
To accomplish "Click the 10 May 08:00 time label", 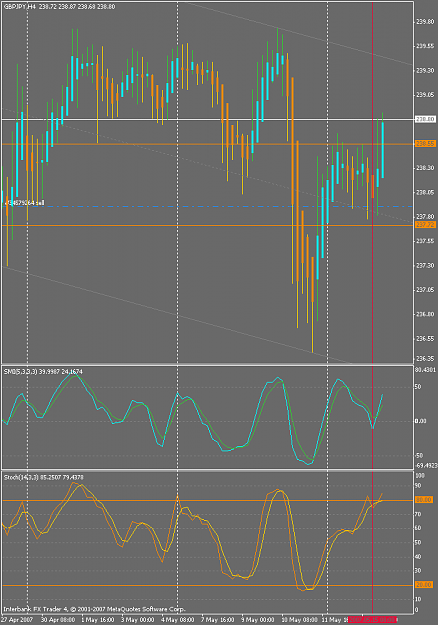I will [x=299, y=620].
